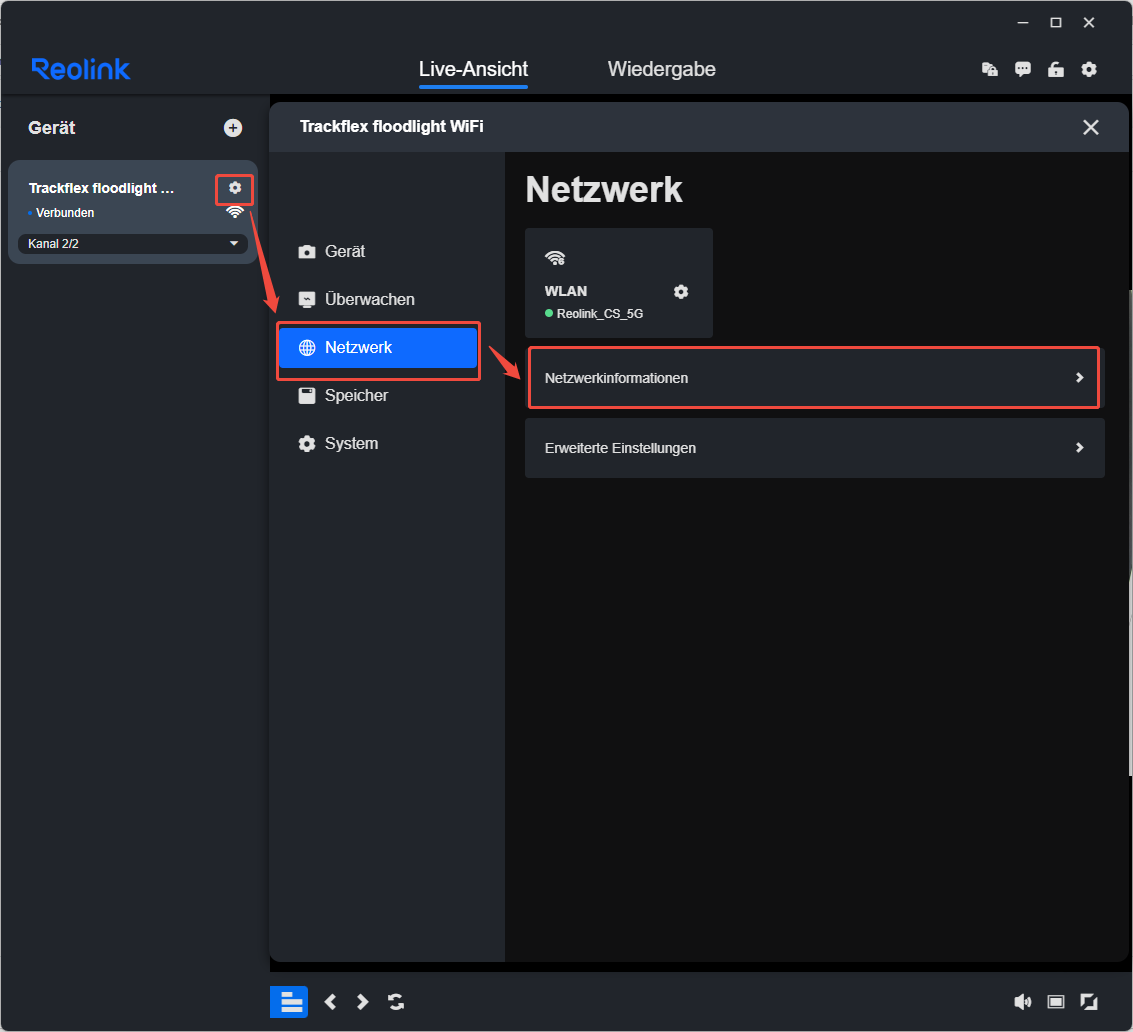This screenshot has height=1032, width=1133.
Task: Add a new device with plus icon
Action: pyautogui.click(x=233, y=128)
